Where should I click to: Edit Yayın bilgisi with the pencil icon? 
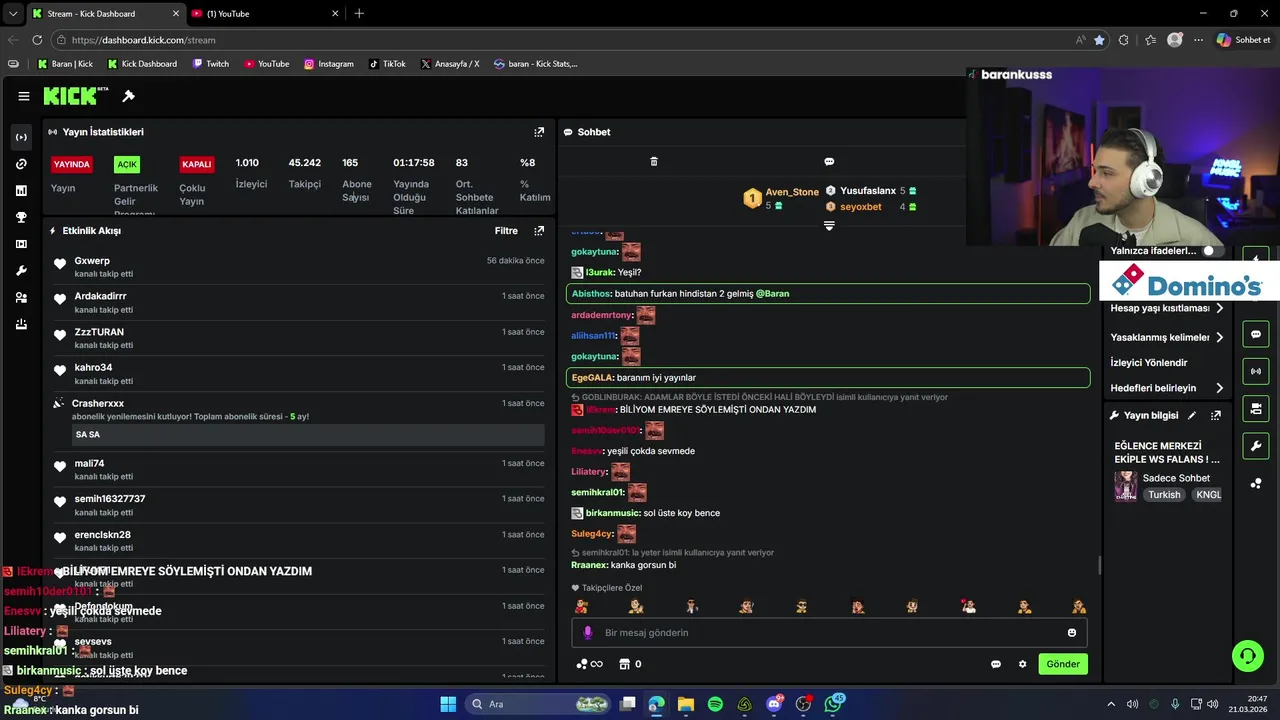point(1192,415)
